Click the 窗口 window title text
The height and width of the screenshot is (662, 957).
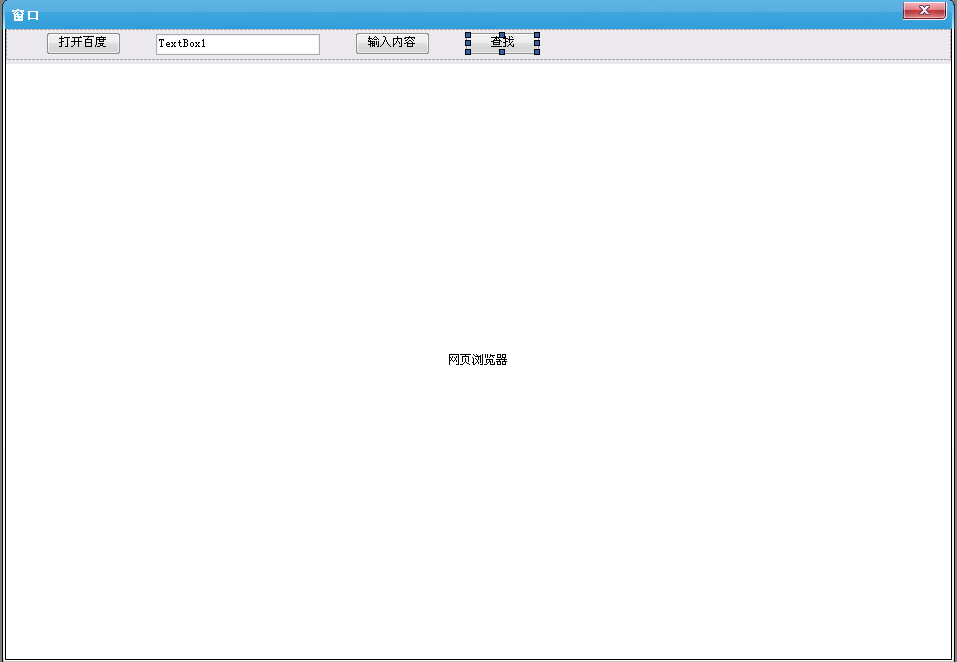click(26, 15)
